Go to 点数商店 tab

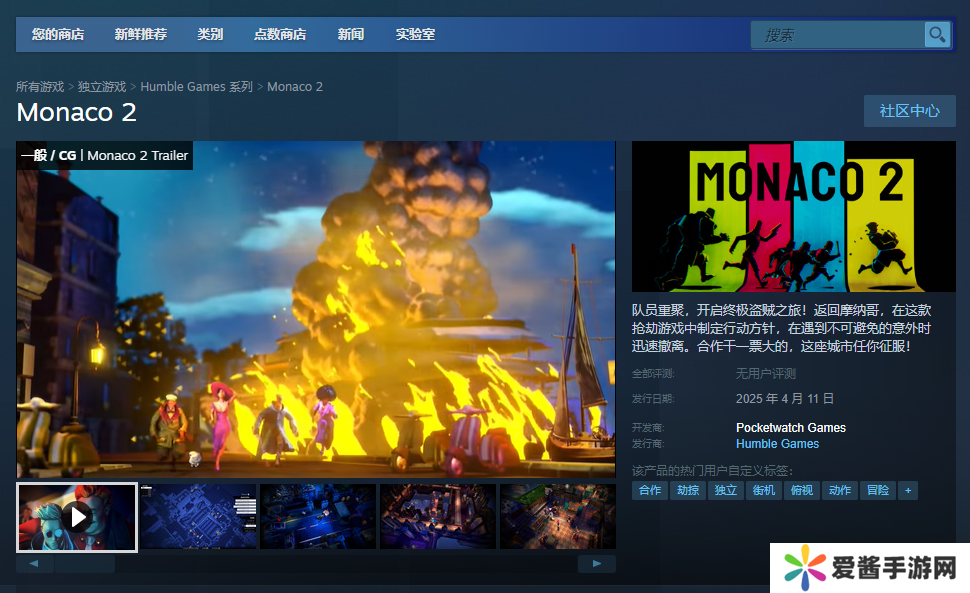[x=280, y=35]
